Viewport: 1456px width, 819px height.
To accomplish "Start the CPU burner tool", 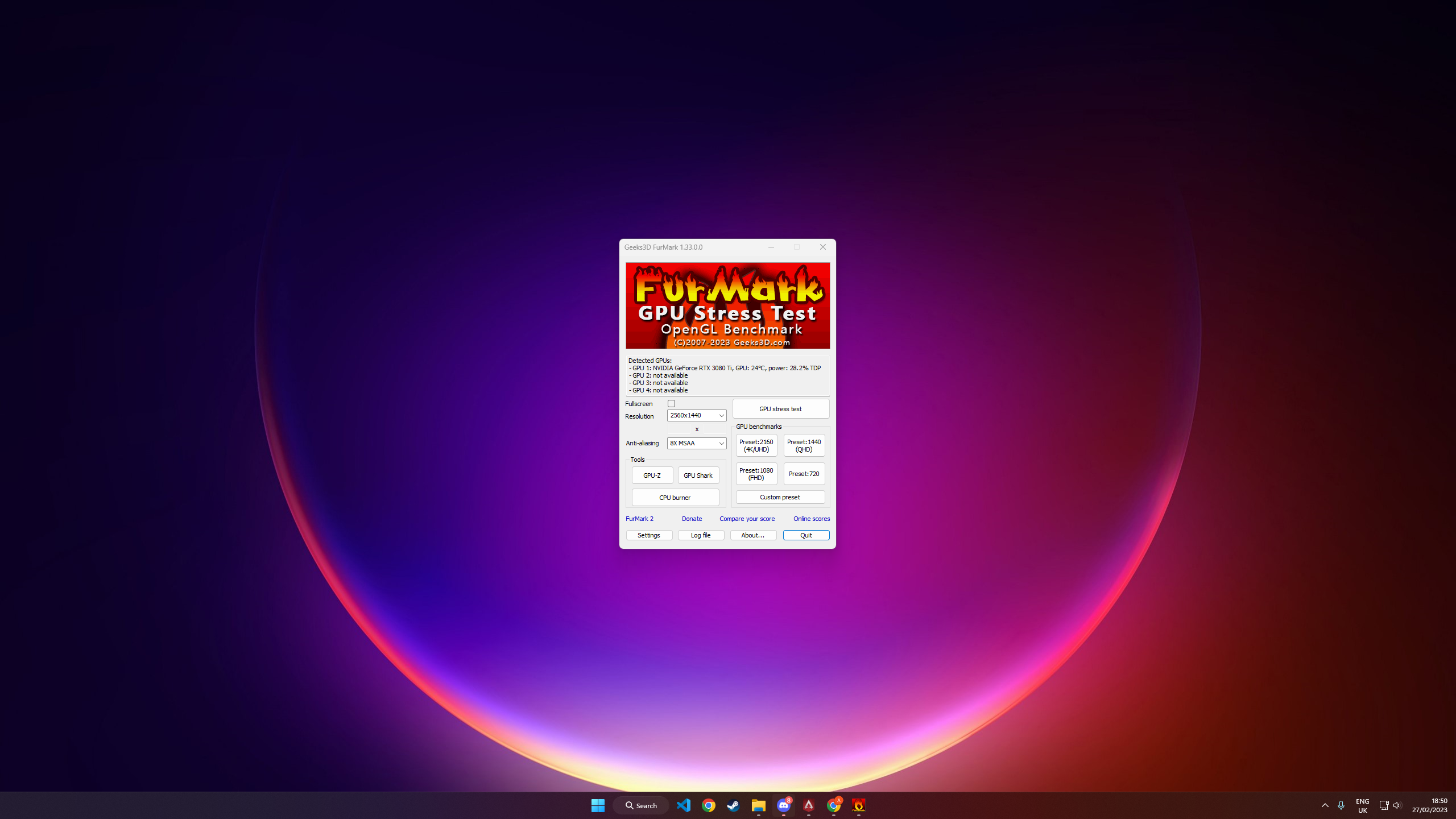I will (x=675, y=497).
